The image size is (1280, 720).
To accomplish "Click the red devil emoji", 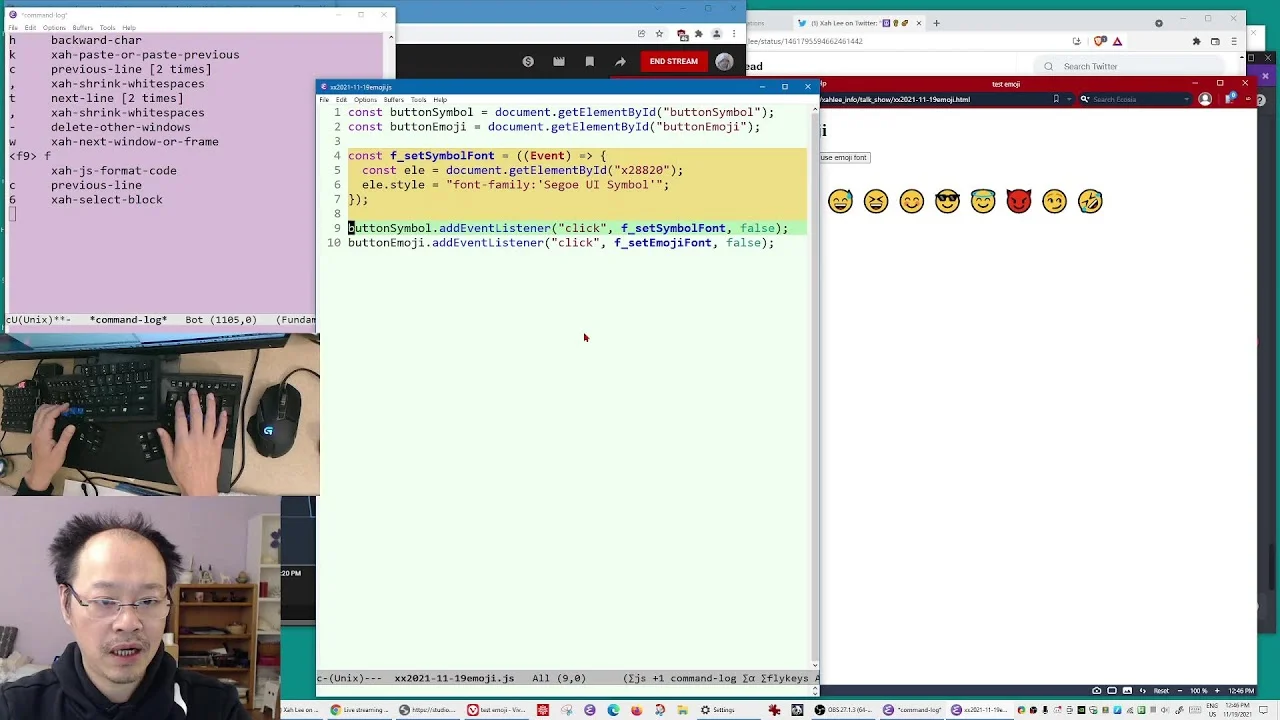I will [1018, 202].
